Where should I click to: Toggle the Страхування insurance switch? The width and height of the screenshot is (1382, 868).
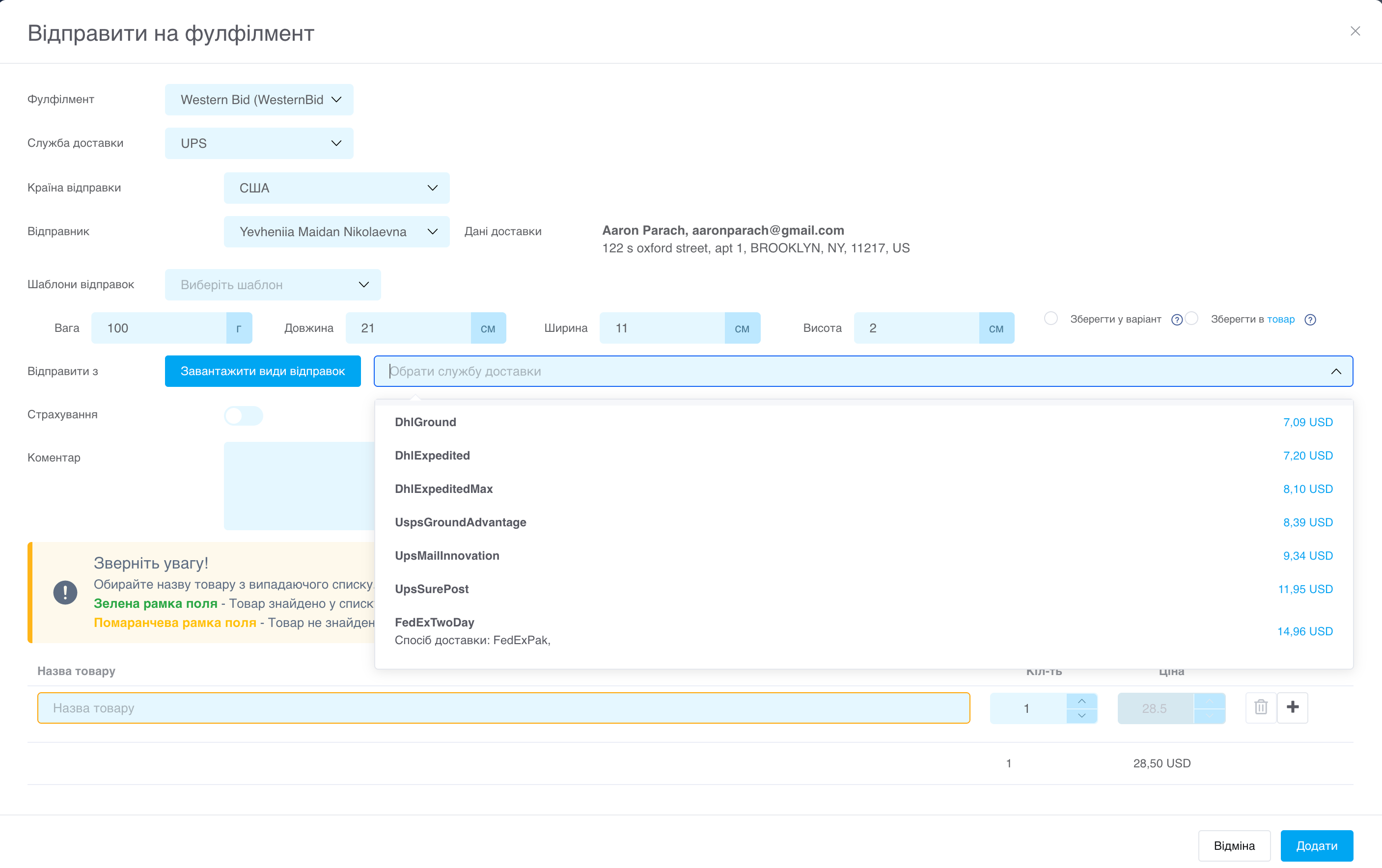point(243,415)
